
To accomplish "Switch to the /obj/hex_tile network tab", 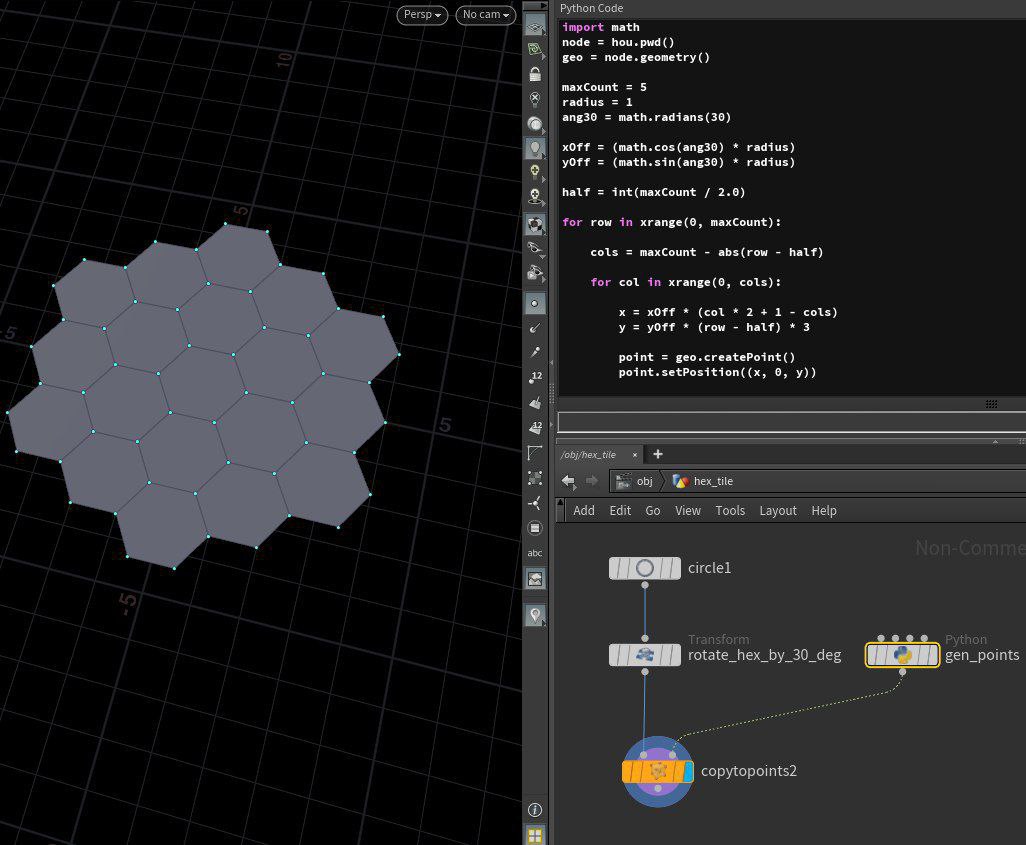I will [x=588, y=455].
